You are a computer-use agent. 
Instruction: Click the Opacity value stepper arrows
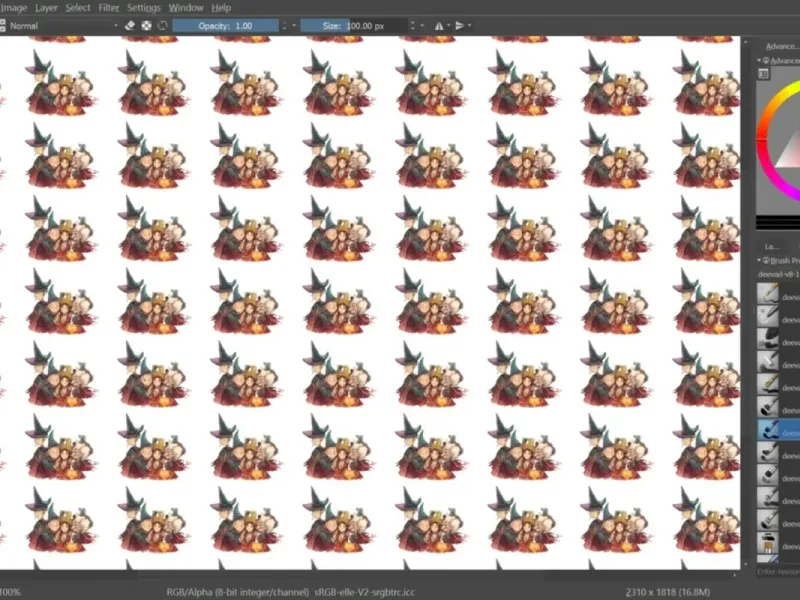[x=284, y=26]
